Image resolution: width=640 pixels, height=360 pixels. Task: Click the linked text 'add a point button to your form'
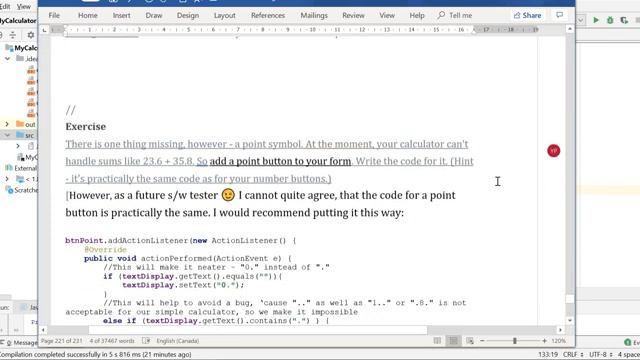280,161
